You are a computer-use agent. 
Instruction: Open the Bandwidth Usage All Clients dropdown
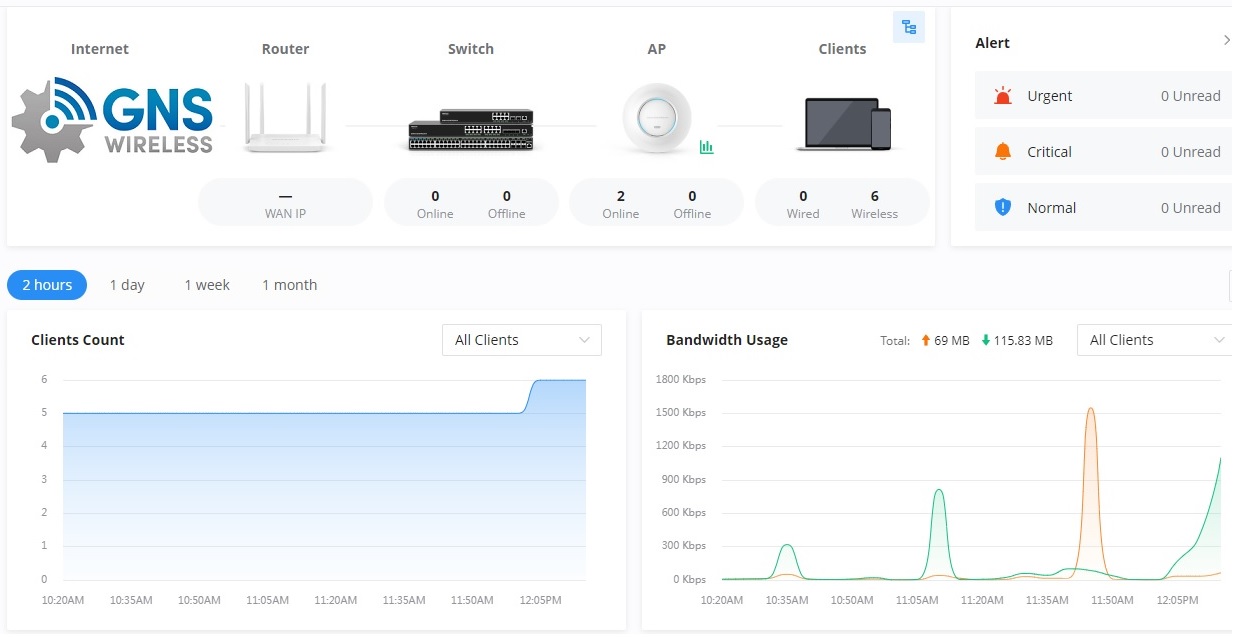(x=1156, y=340)
